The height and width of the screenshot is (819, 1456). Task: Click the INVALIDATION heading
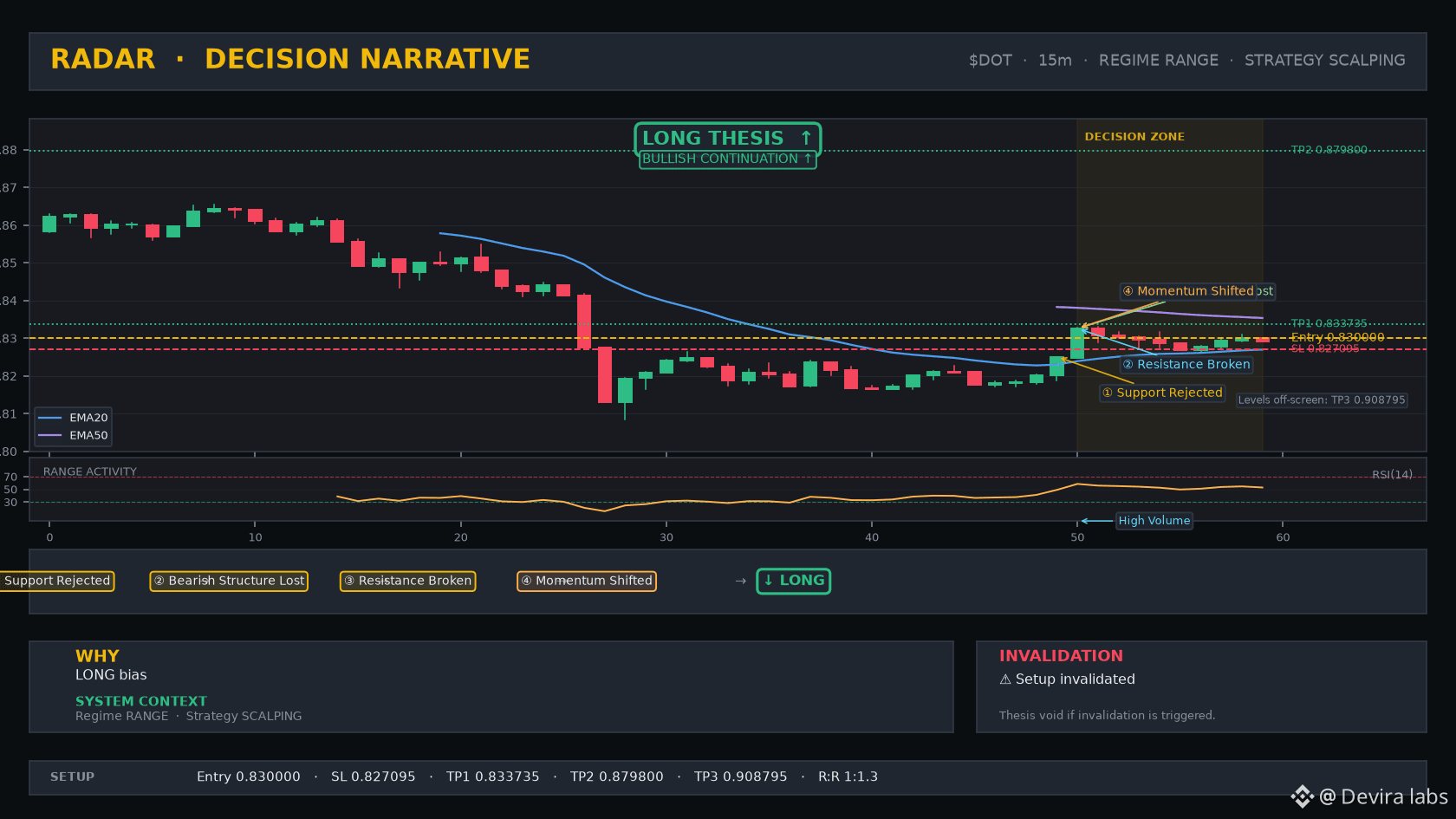click(1061, 656)
